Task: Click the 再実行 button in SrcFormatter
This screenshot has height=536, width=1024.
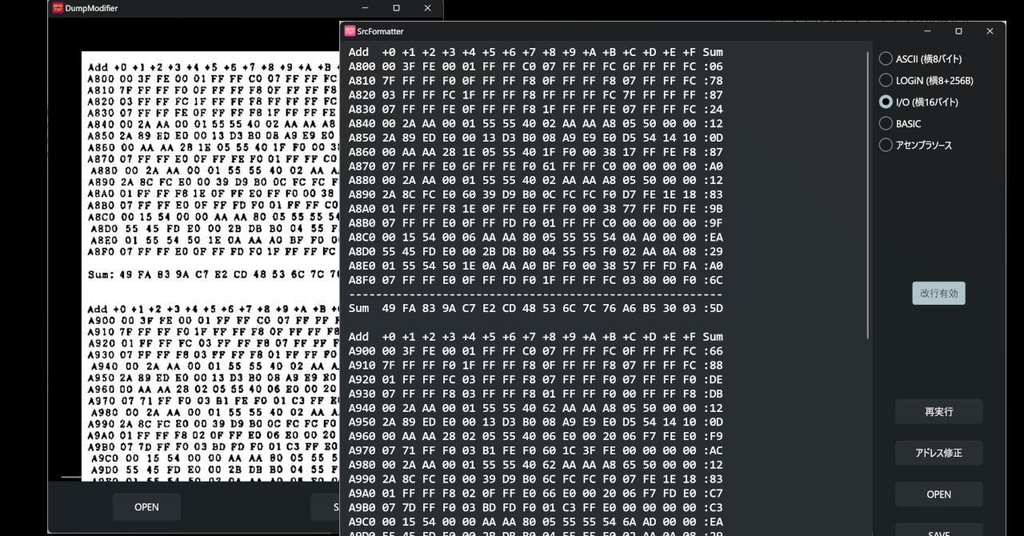Action: tap(938, 412)
